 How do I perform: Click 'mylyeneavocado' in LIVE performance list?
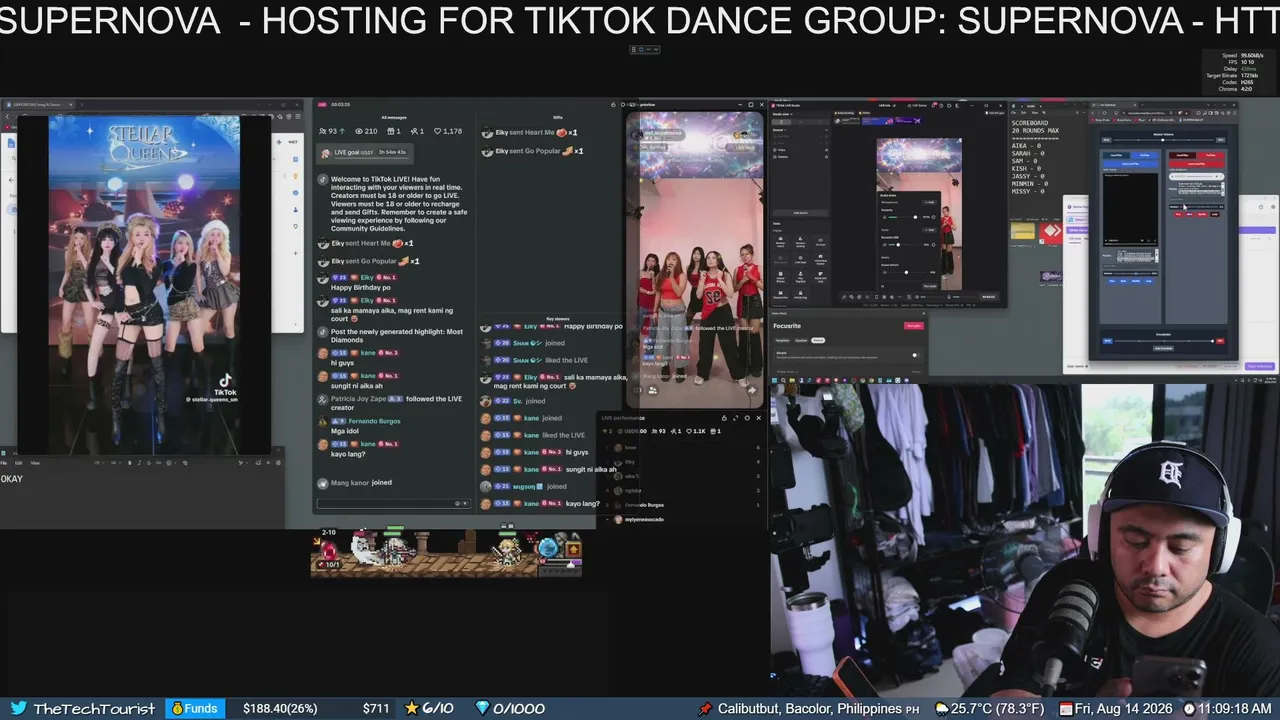pyautogui.click(x=644, y=520)
